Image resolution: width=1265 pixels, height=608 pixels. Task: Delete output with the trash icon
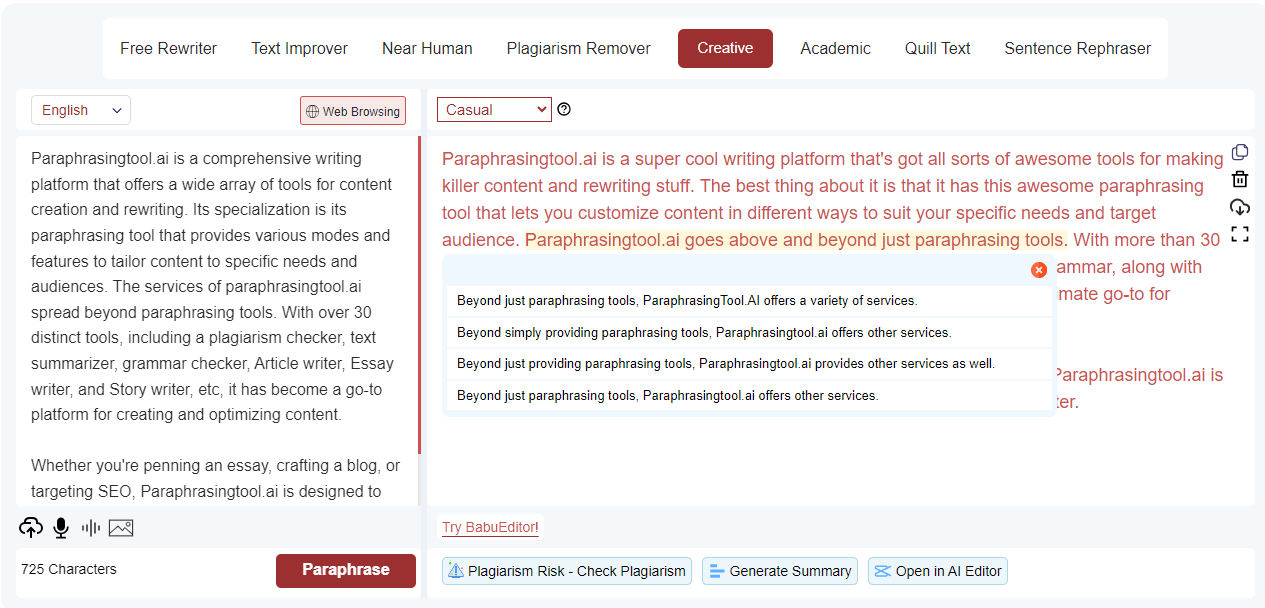pyautogui.click(x=1240, y=179)
